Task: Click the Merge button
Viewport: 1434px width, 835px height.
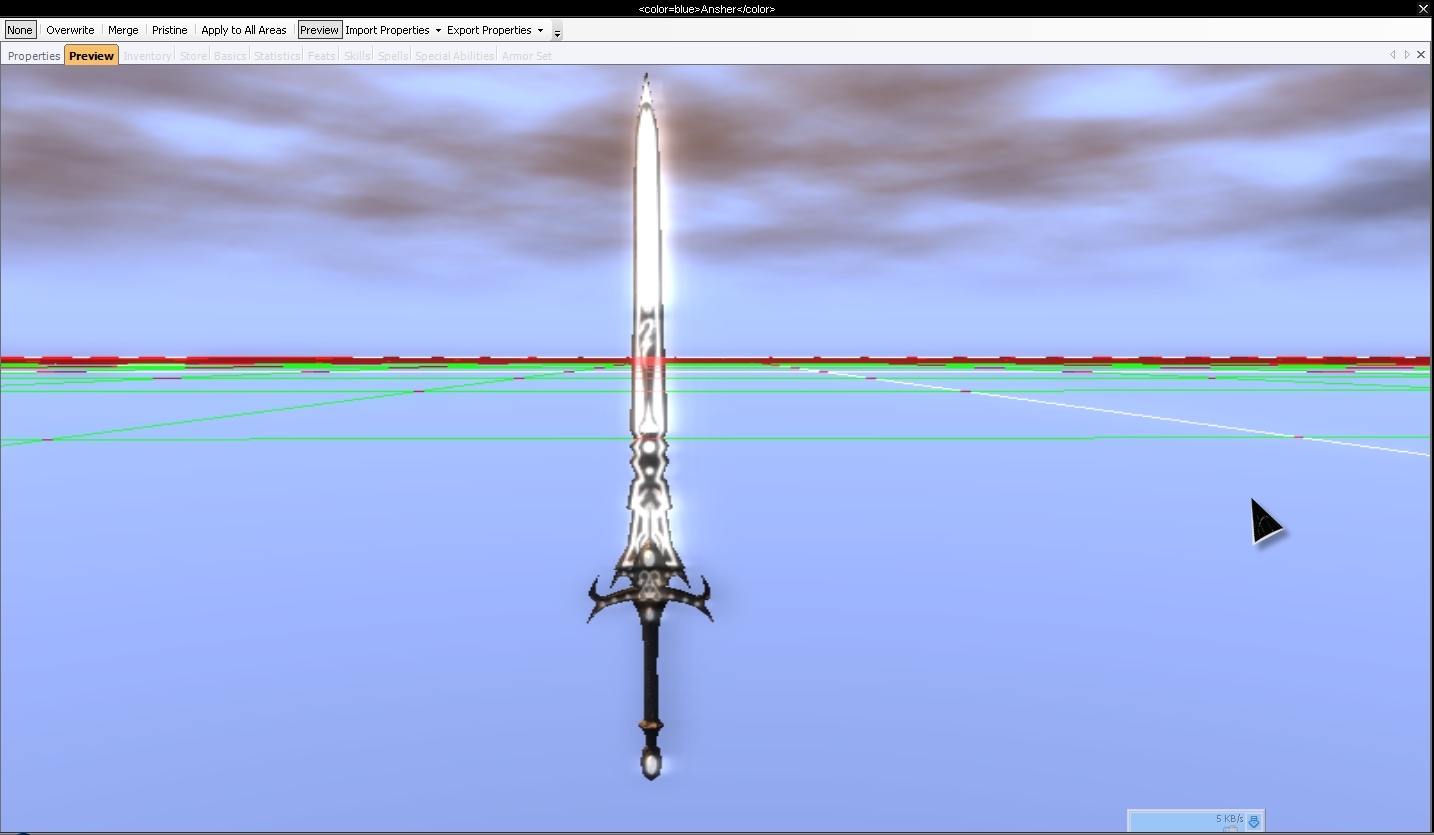Action: click(x=123, y=30)
